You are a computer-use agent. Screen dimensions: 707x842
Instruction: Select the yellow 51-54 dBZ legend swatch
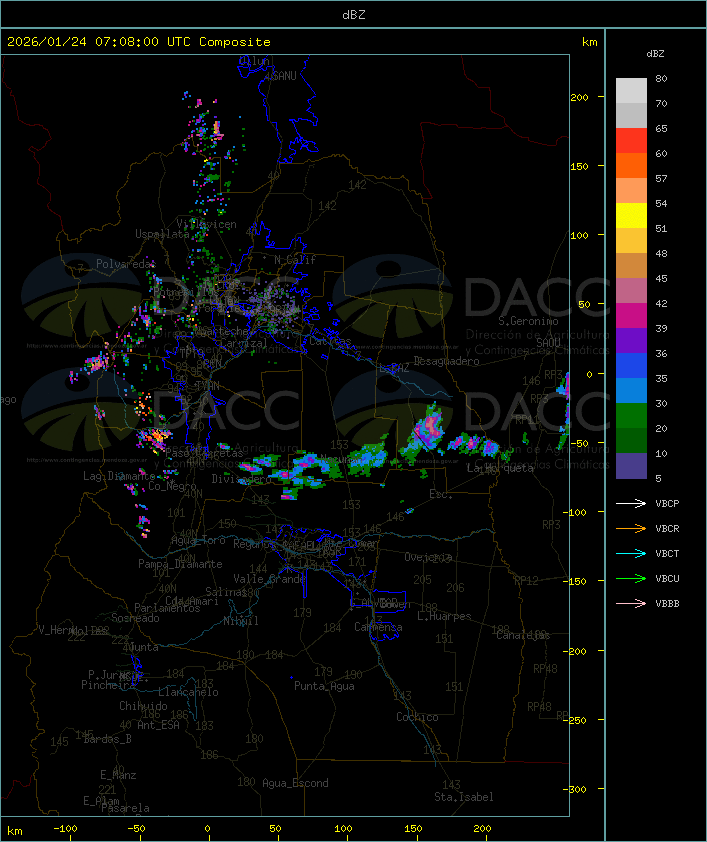point(631,216)
